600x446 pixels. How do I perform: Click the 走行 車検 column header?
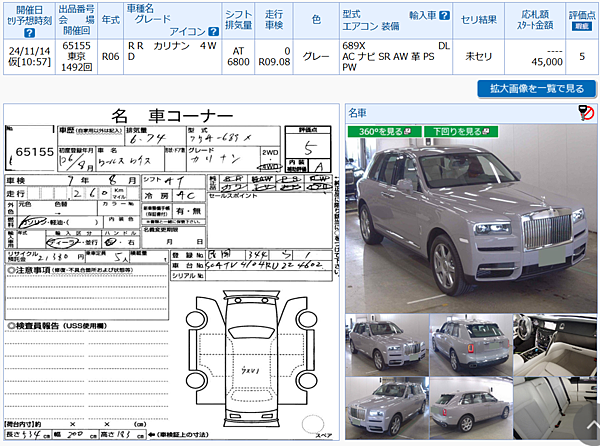[x=274, y=20]
